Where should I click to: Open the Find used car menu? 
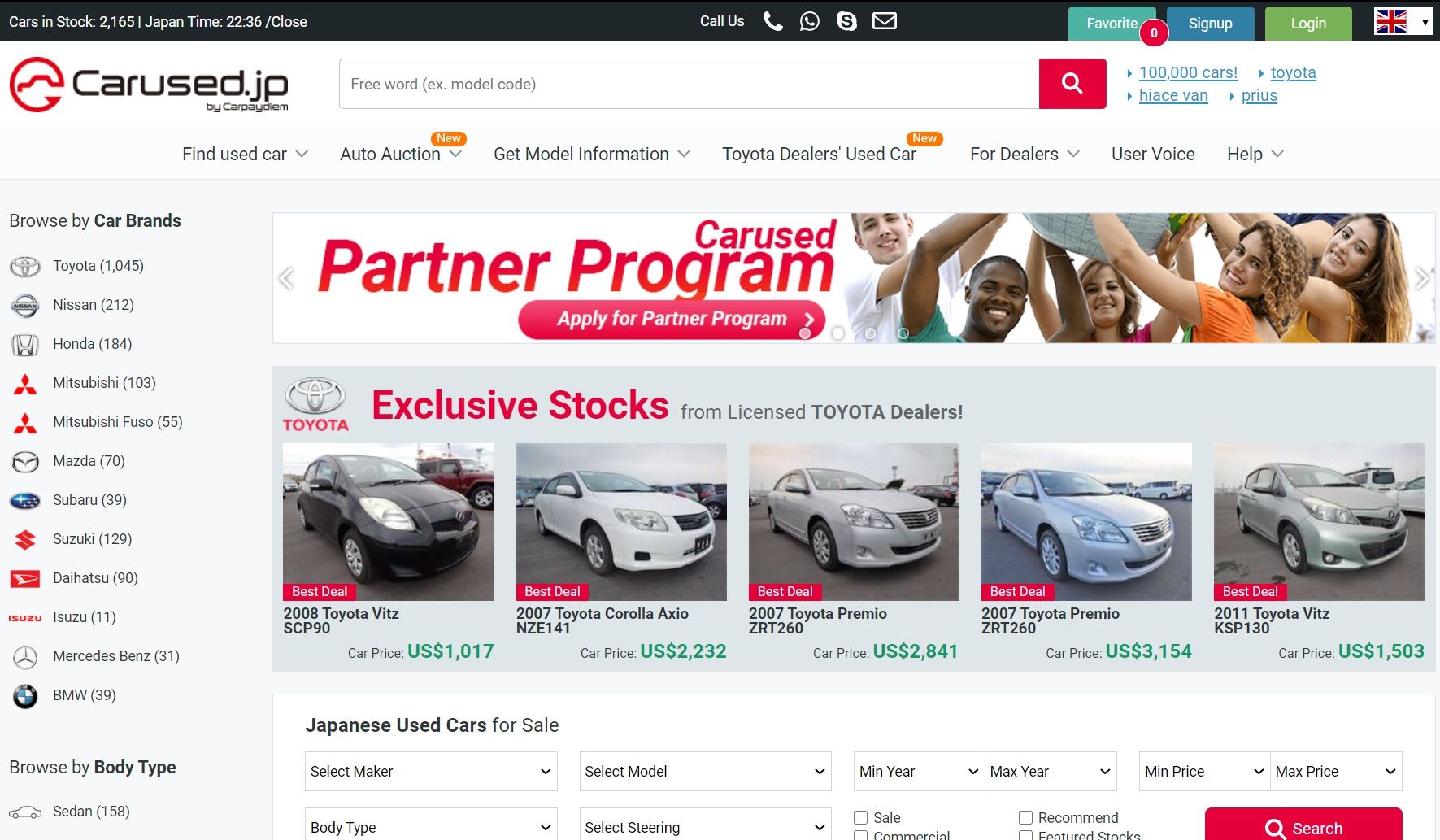click(244, 155)
